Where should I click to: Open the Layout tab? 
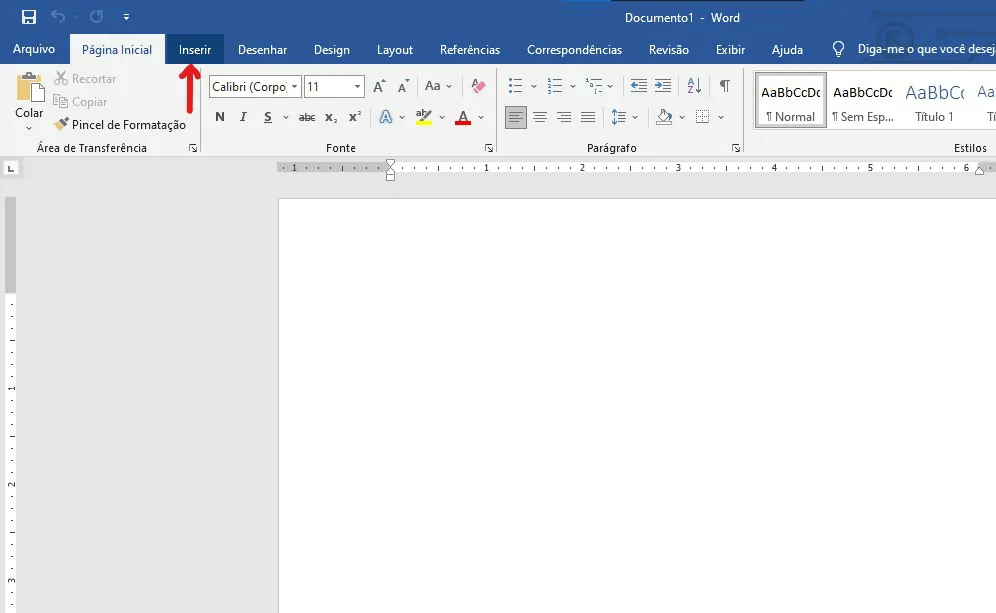click(394, 50)
